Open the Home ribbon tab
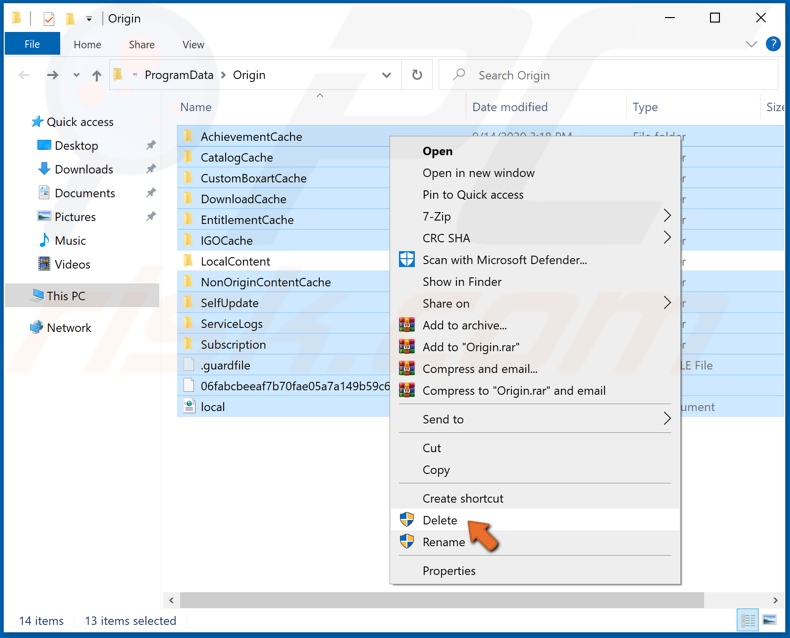 [x=87, y=44]
